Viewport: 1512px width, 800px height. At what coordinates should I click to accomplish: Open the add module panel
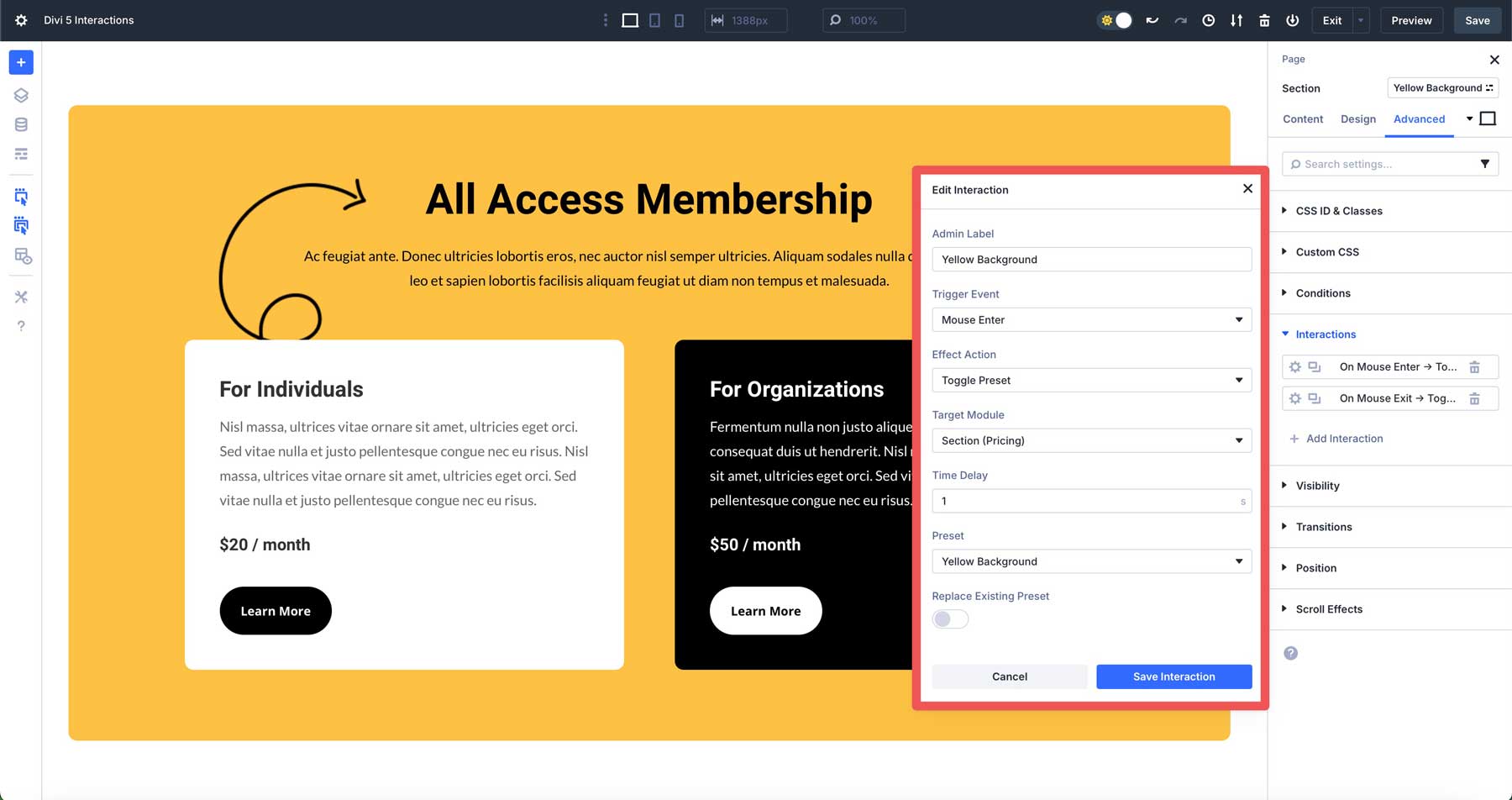(21, 61)
